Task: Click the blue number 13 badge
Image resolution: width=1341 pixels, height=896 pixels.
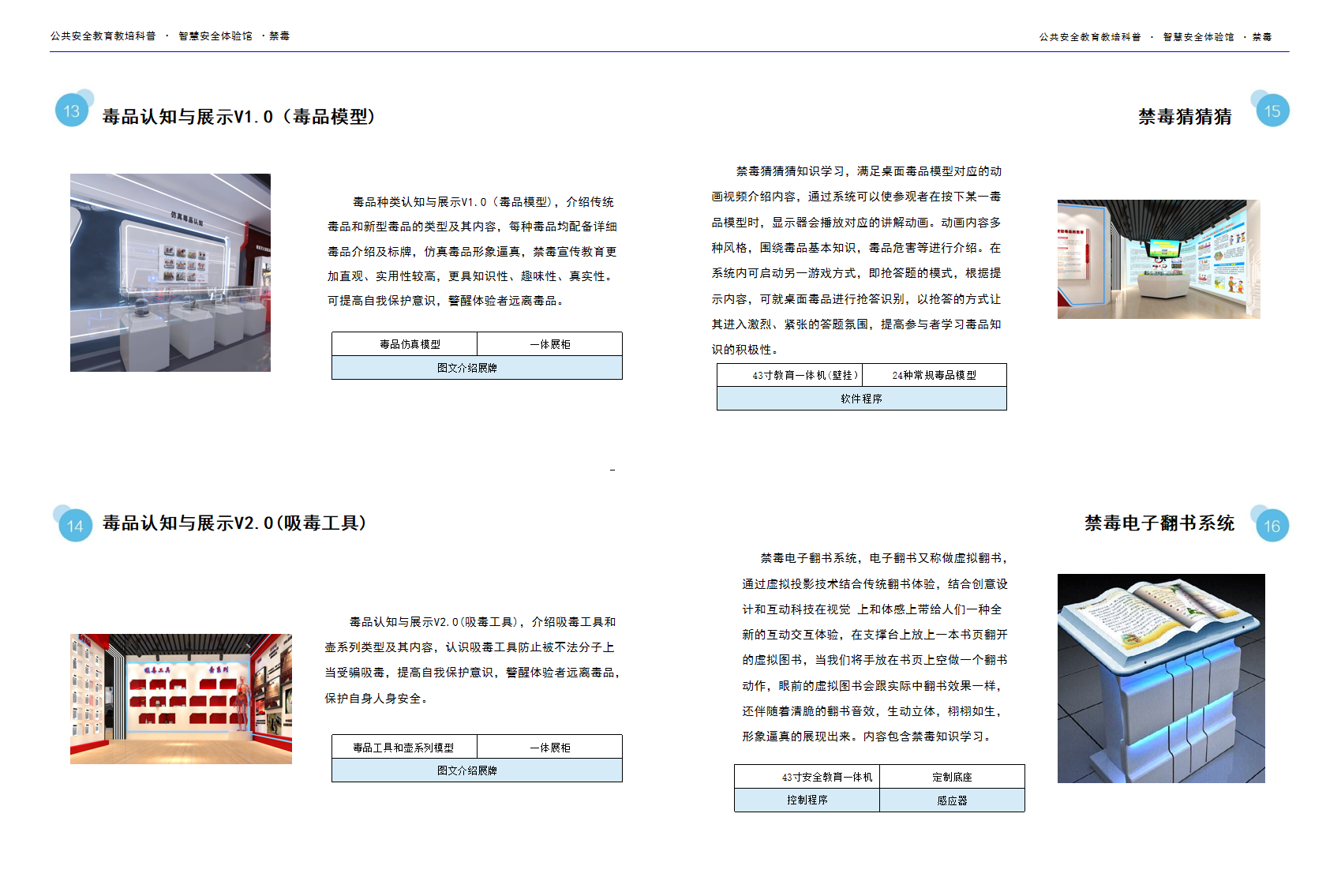Action: (72, 111)
